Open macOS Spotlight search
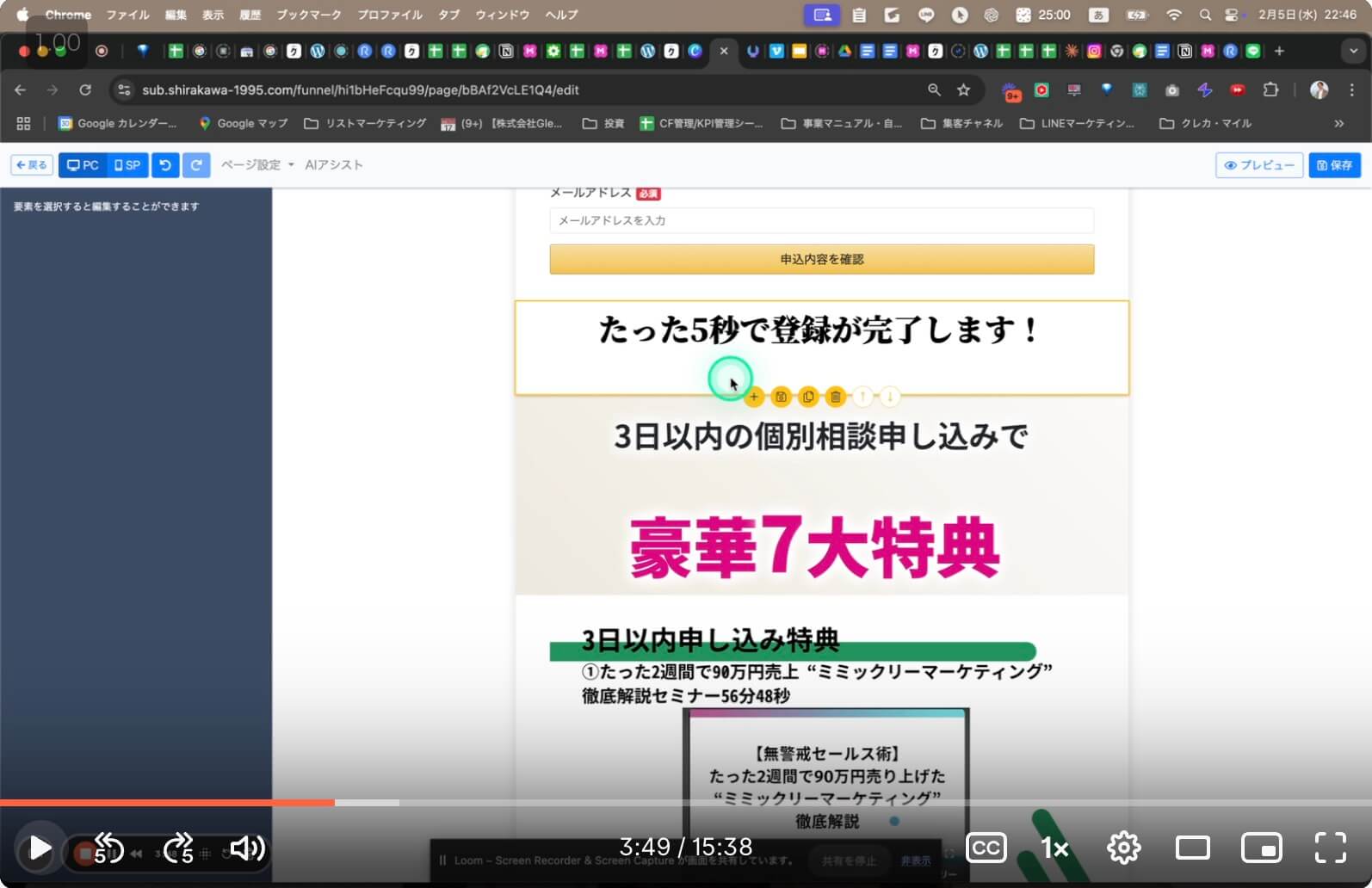 tap(1205, 15)
